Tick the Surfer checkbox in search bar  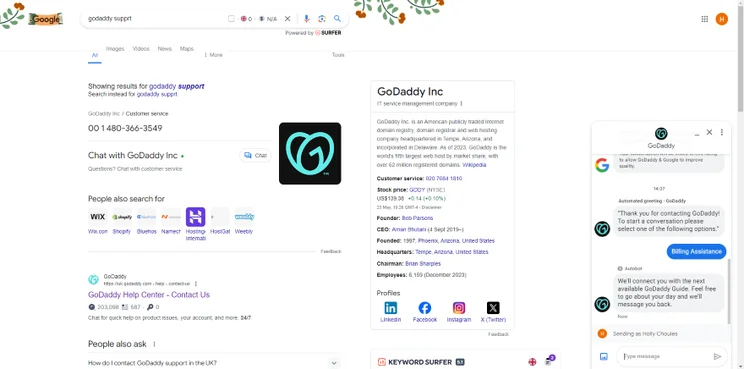pyautogui.click(x=231, y=18)
